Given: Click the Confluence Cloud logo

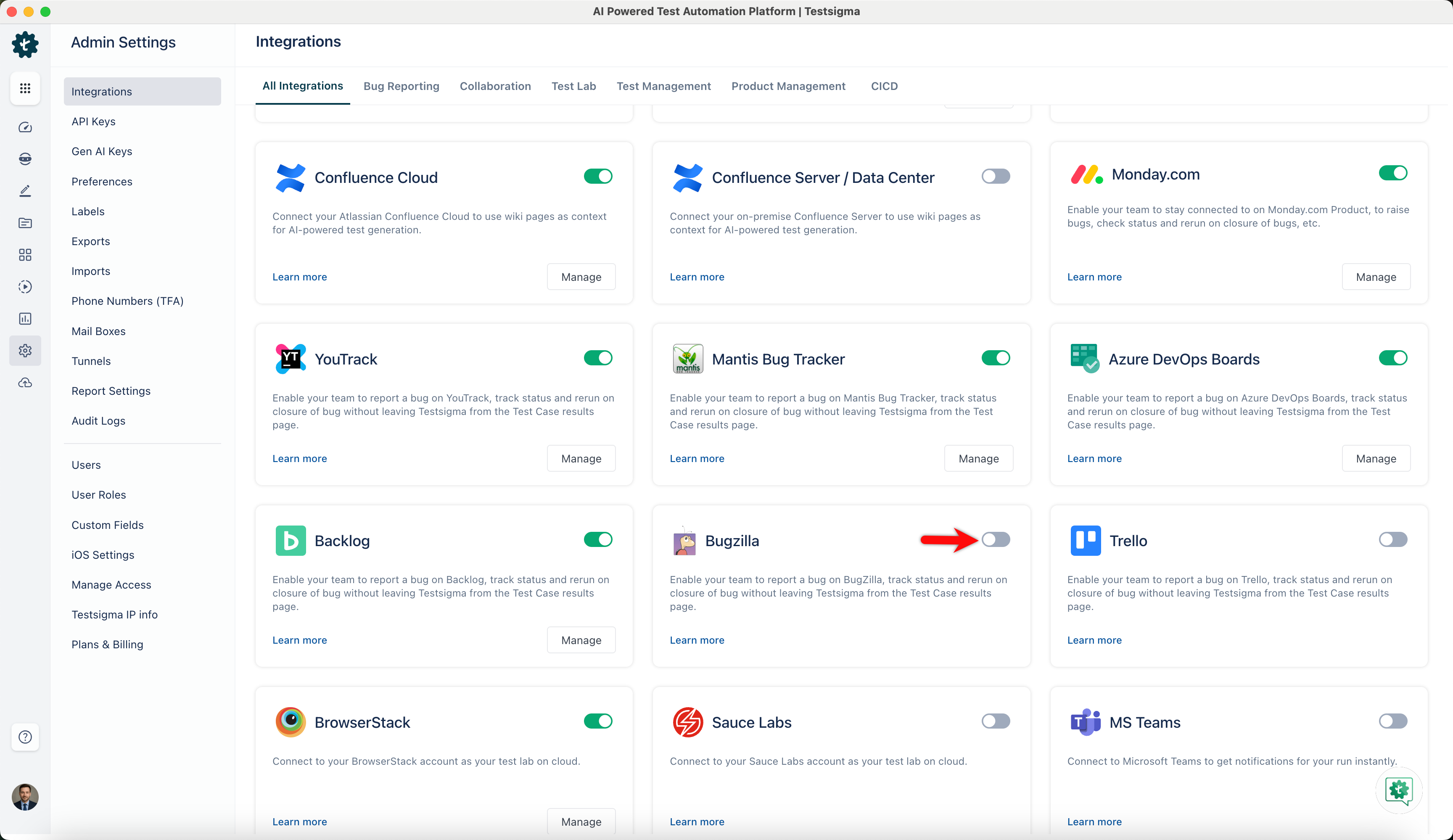Looking at the screenshot, I should click(291, 177).
